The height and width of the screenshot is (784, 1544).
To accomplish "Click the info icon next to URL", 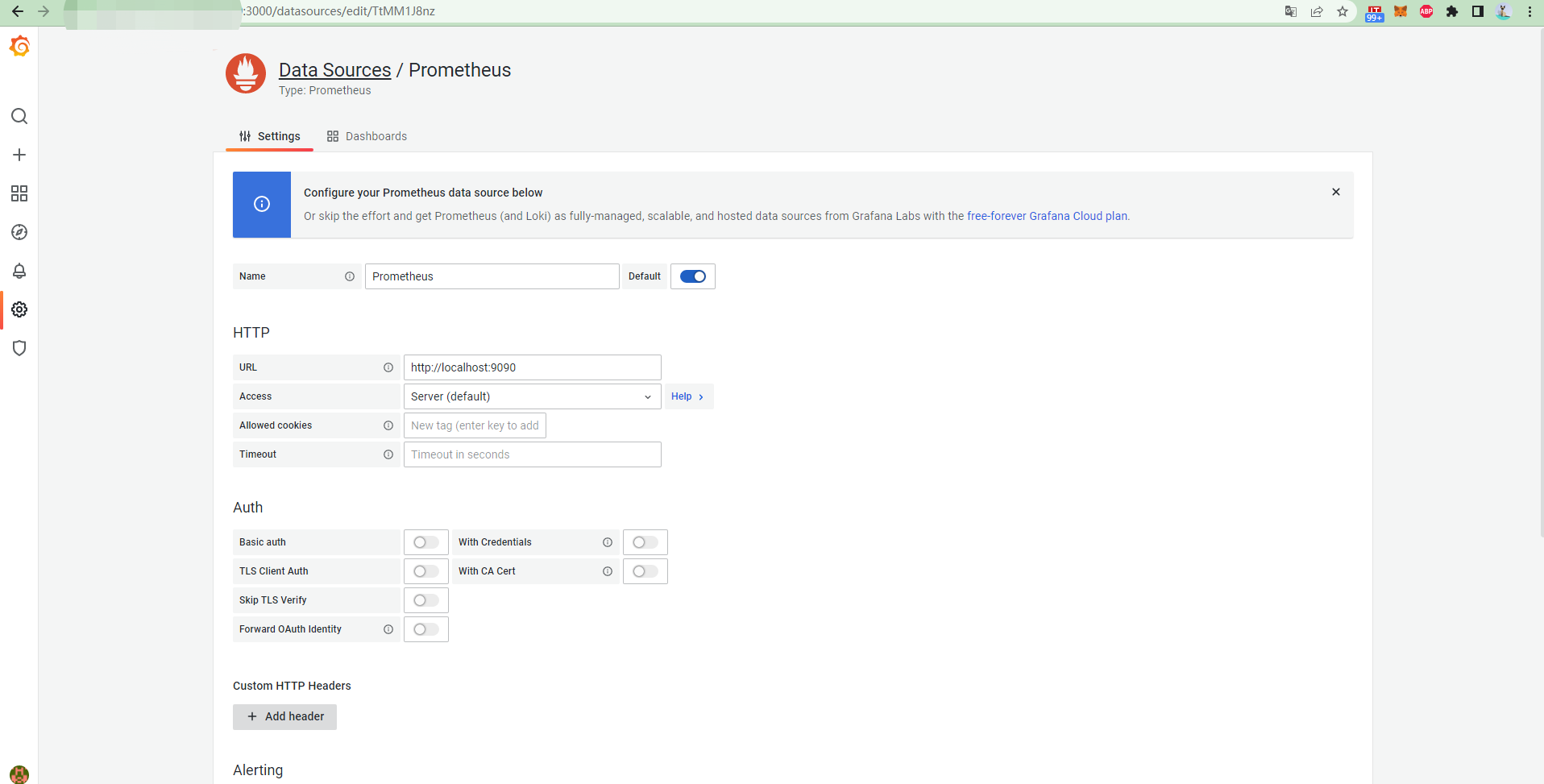I will pos(388,367).
